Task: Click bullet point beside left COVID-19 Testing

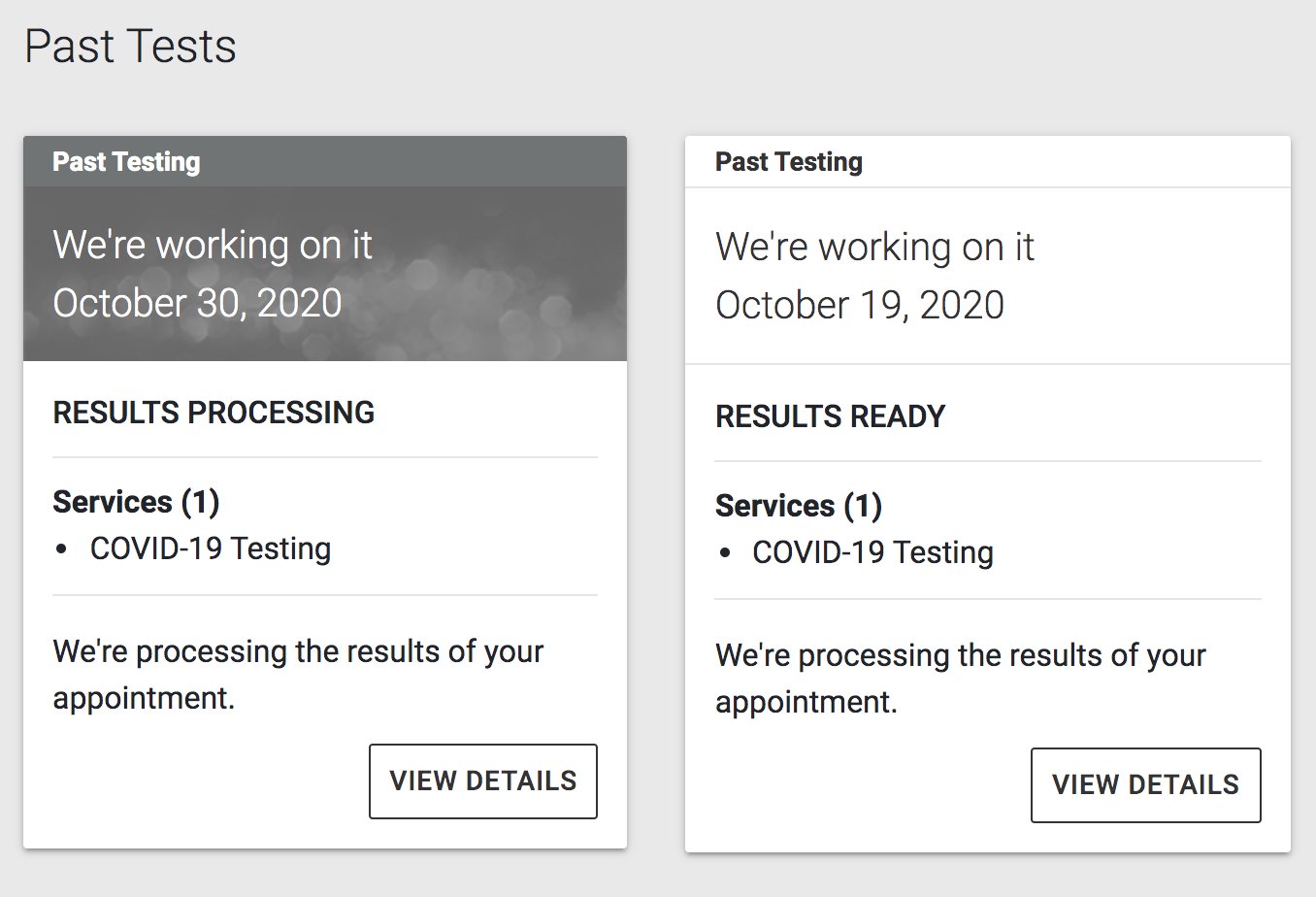Action: (62, 549)
